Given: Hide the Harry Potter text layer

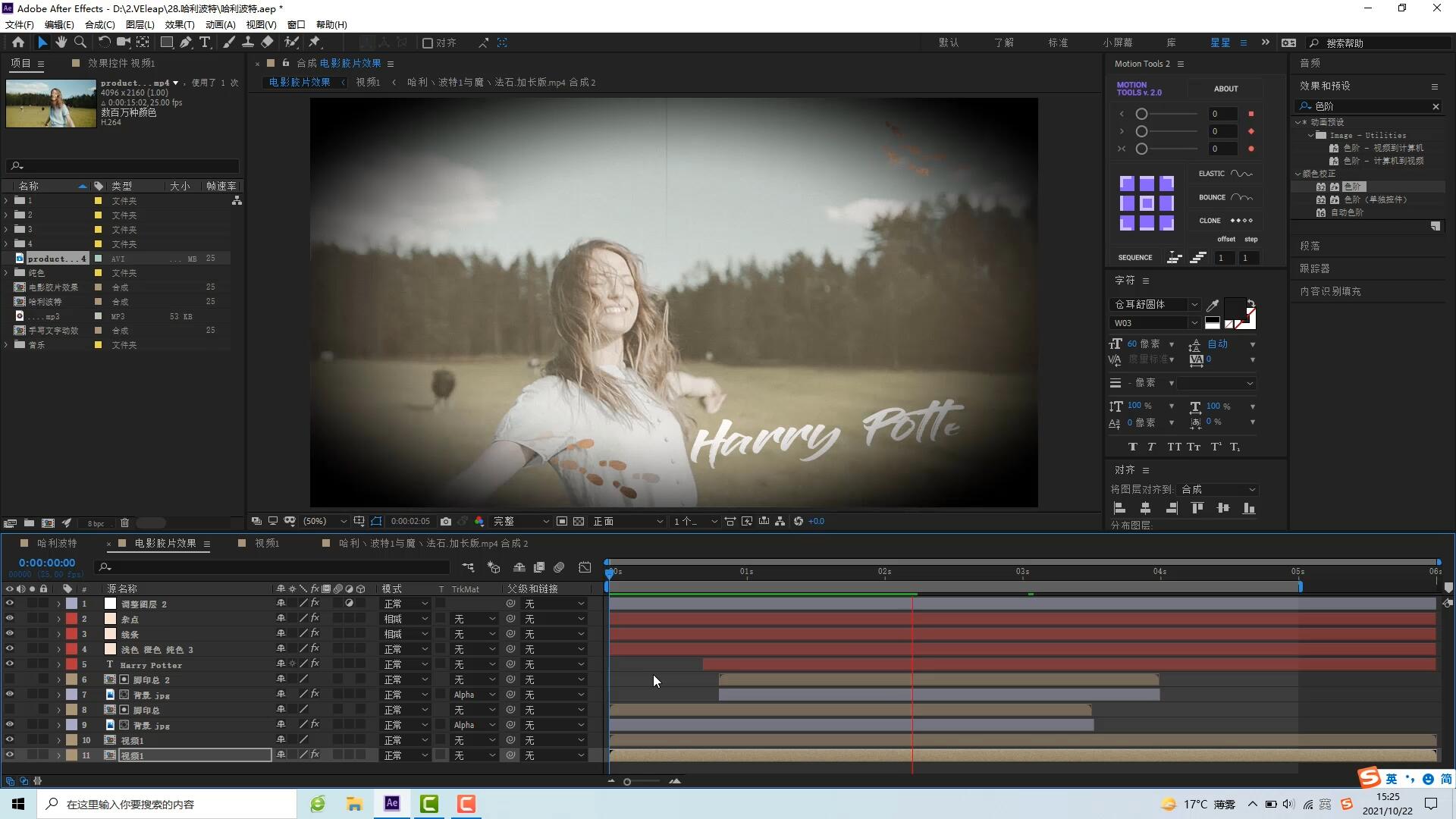Looking at the screenshot, I should click(9, 664).
